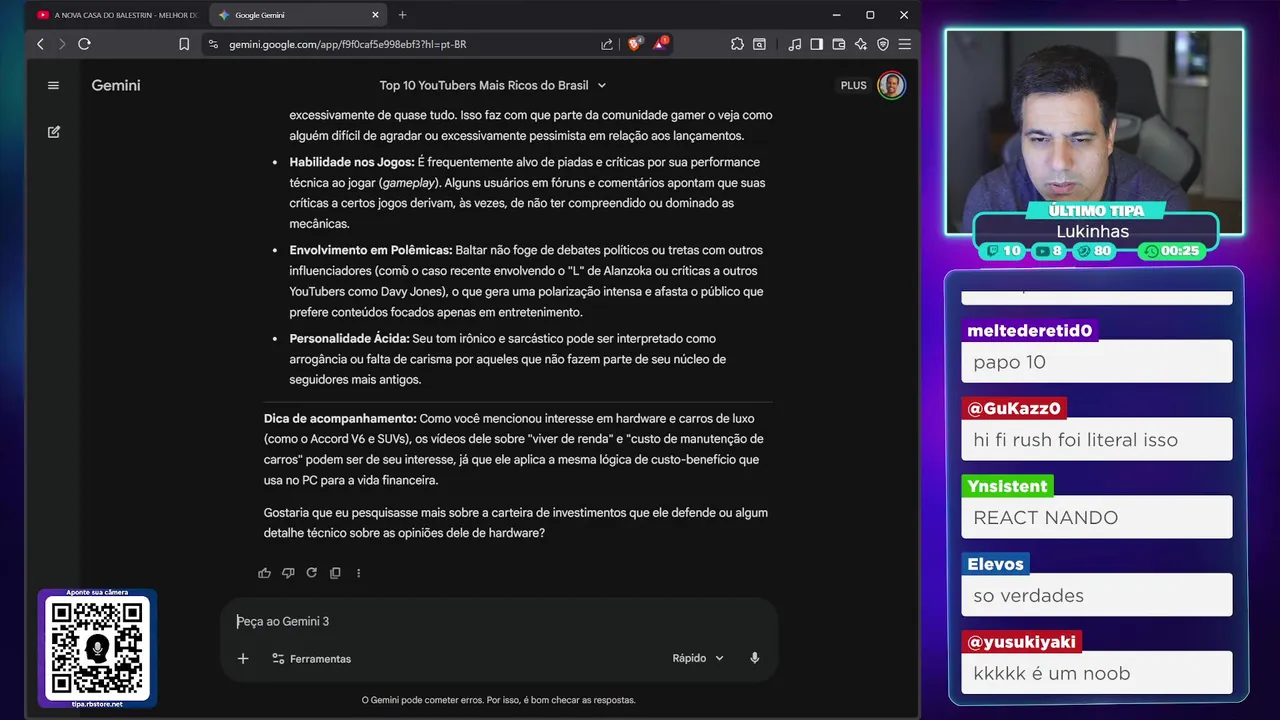Open the browser application menu
This screenshot has height=720, width=1280.
905,44
